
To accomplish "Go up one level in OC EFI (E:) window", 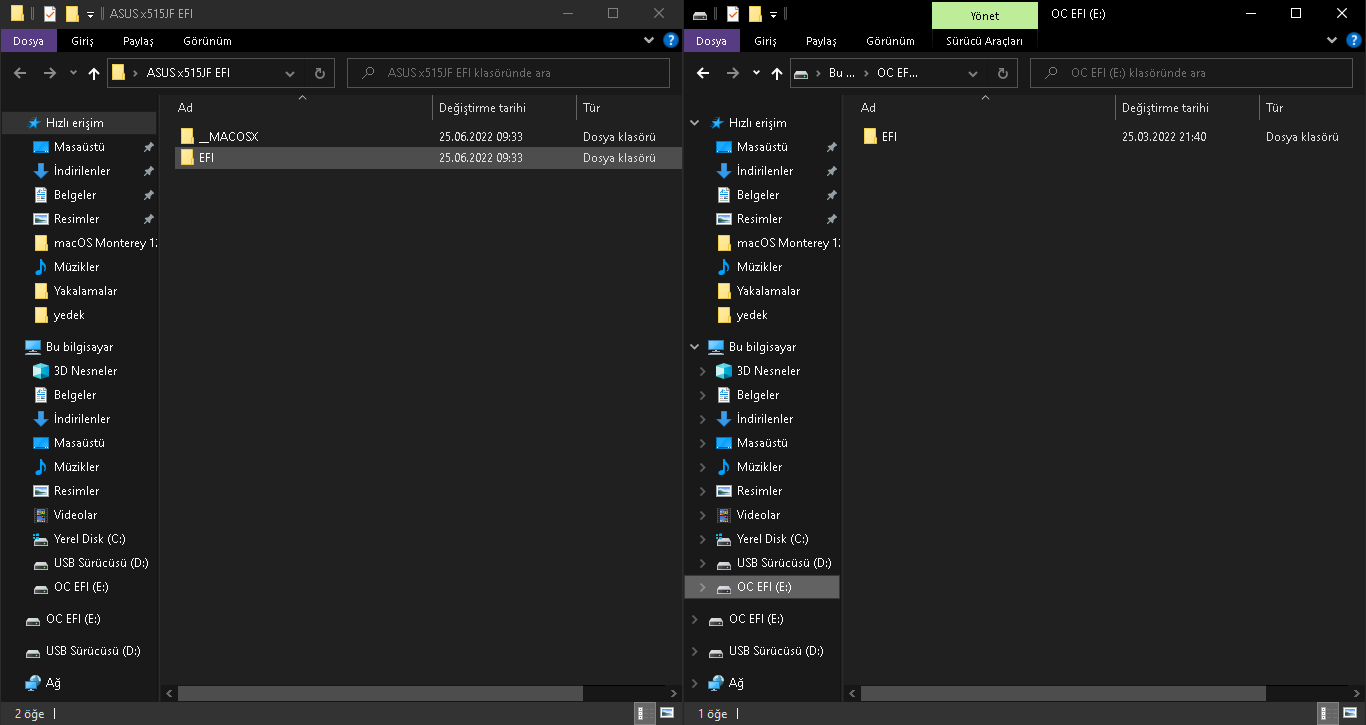I will pyautogui.click(x=777, y=73).
